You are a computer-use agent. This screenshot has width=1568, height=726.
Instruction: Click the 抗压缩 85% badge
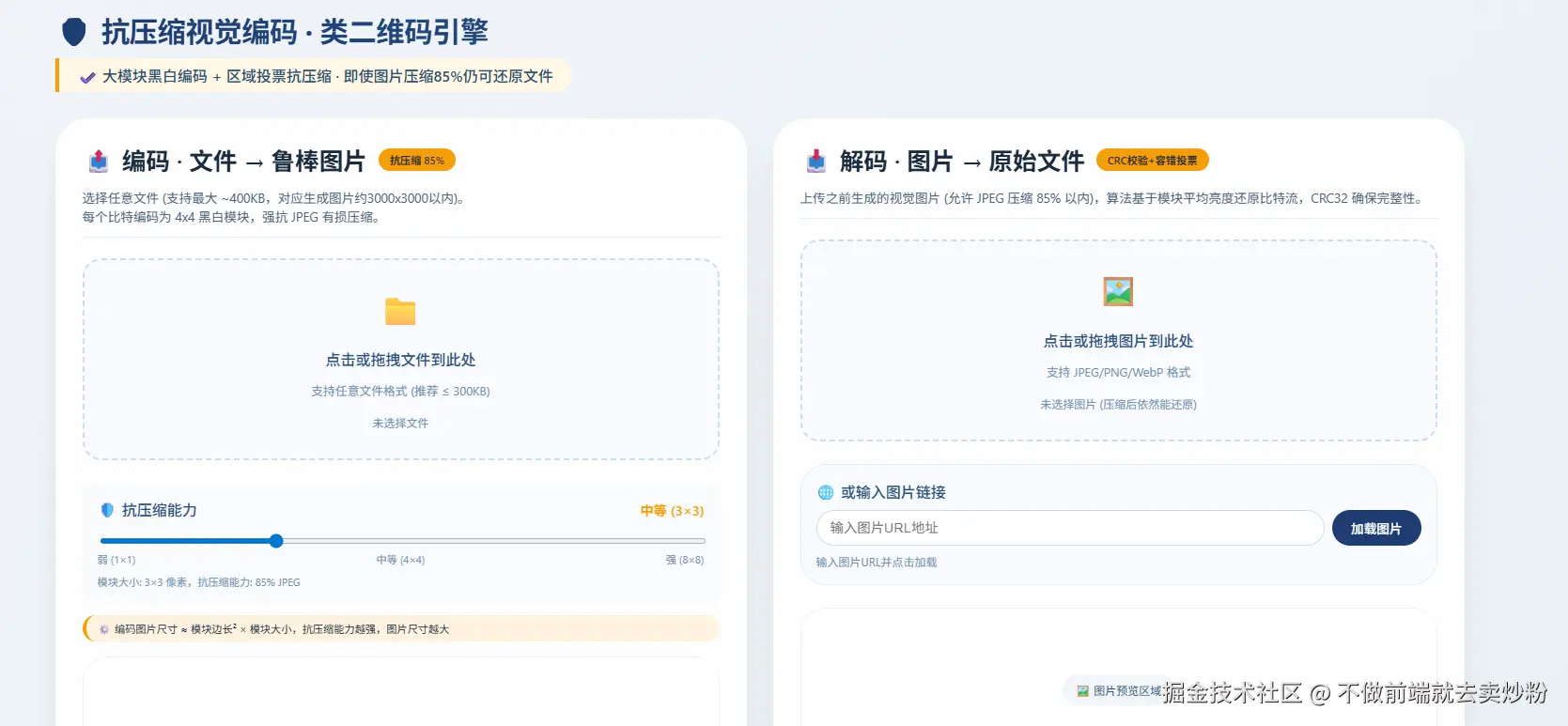pos(417,161)
